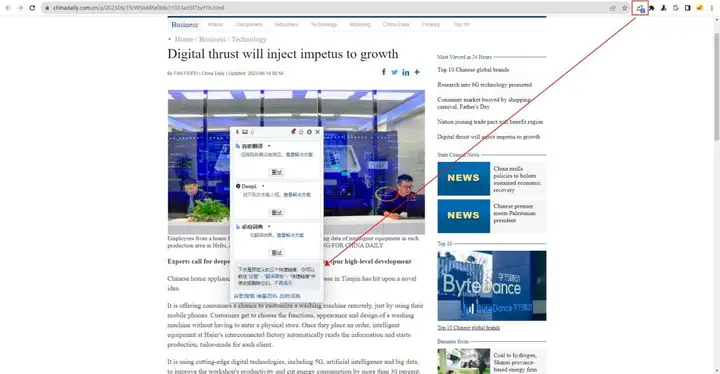Click the keyboard icon in translator popup
Viewport: 720px width, 374px height.
(x=245, y=132)
